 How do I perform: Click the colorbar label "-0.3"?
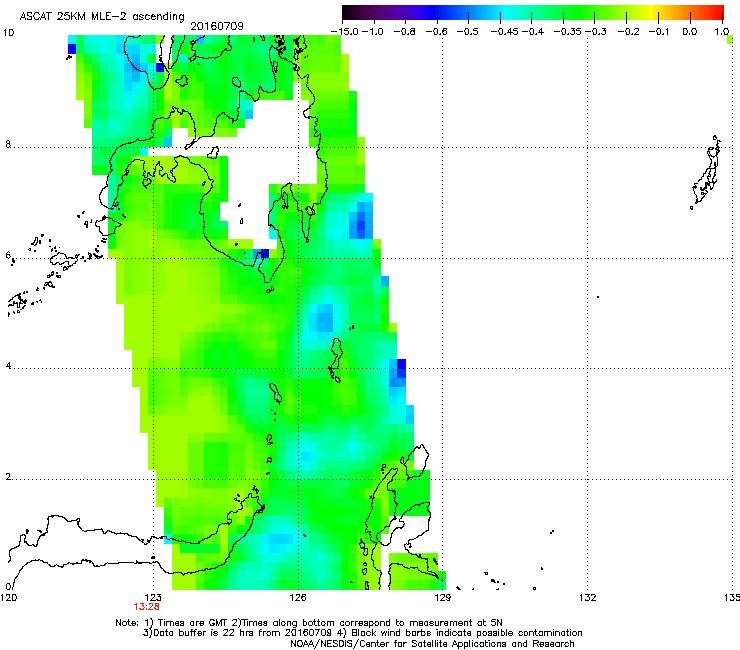pyautogui.click(x=596, y=32)
